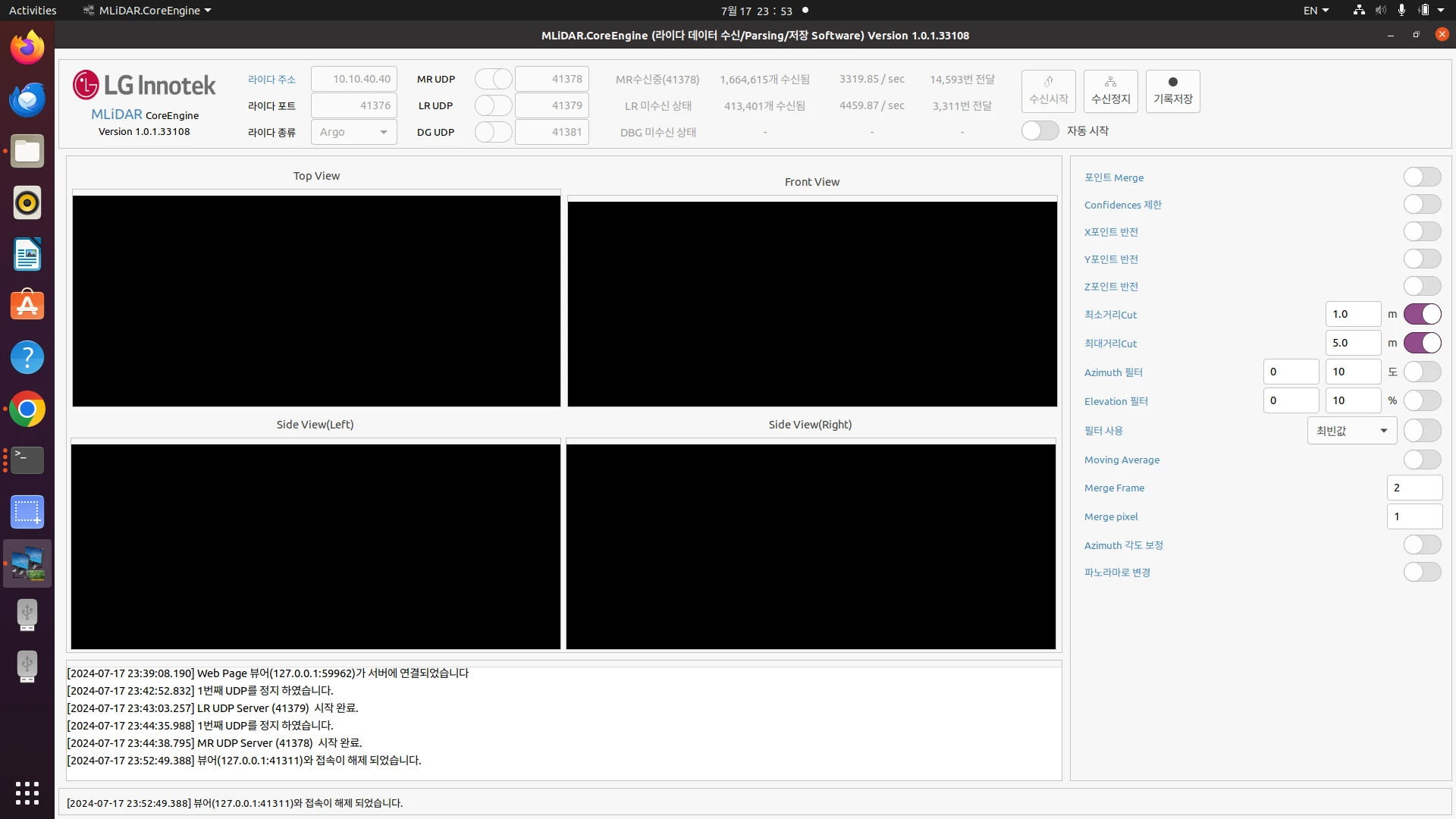Toggle X포인트 반전 switch

tap(1422, 231)
